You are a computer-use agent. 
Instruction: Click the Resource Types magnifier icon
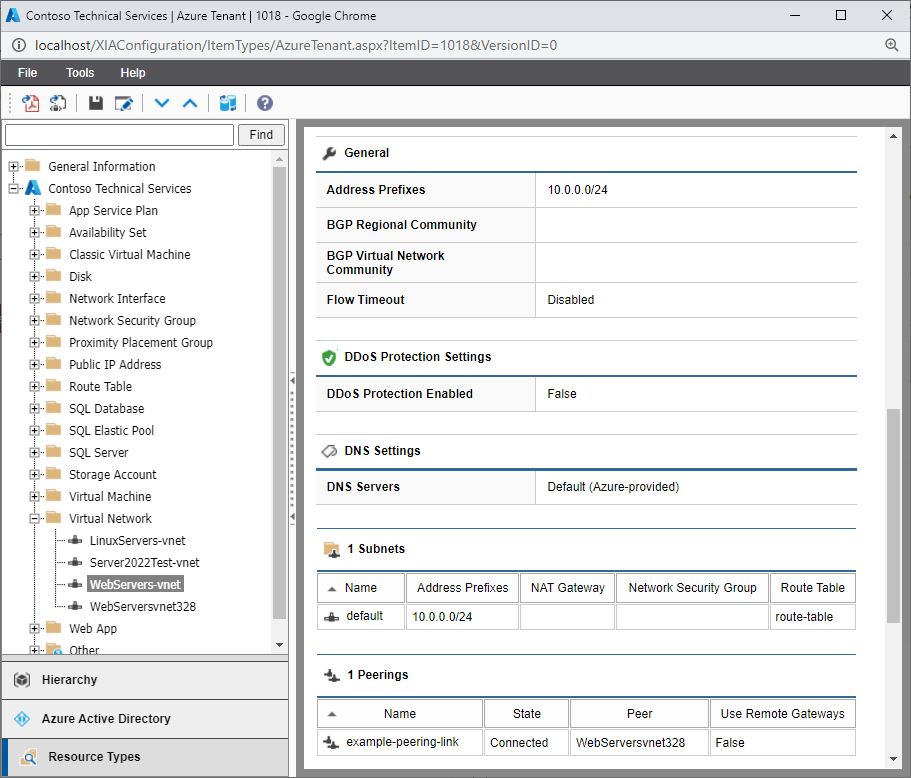28,757
